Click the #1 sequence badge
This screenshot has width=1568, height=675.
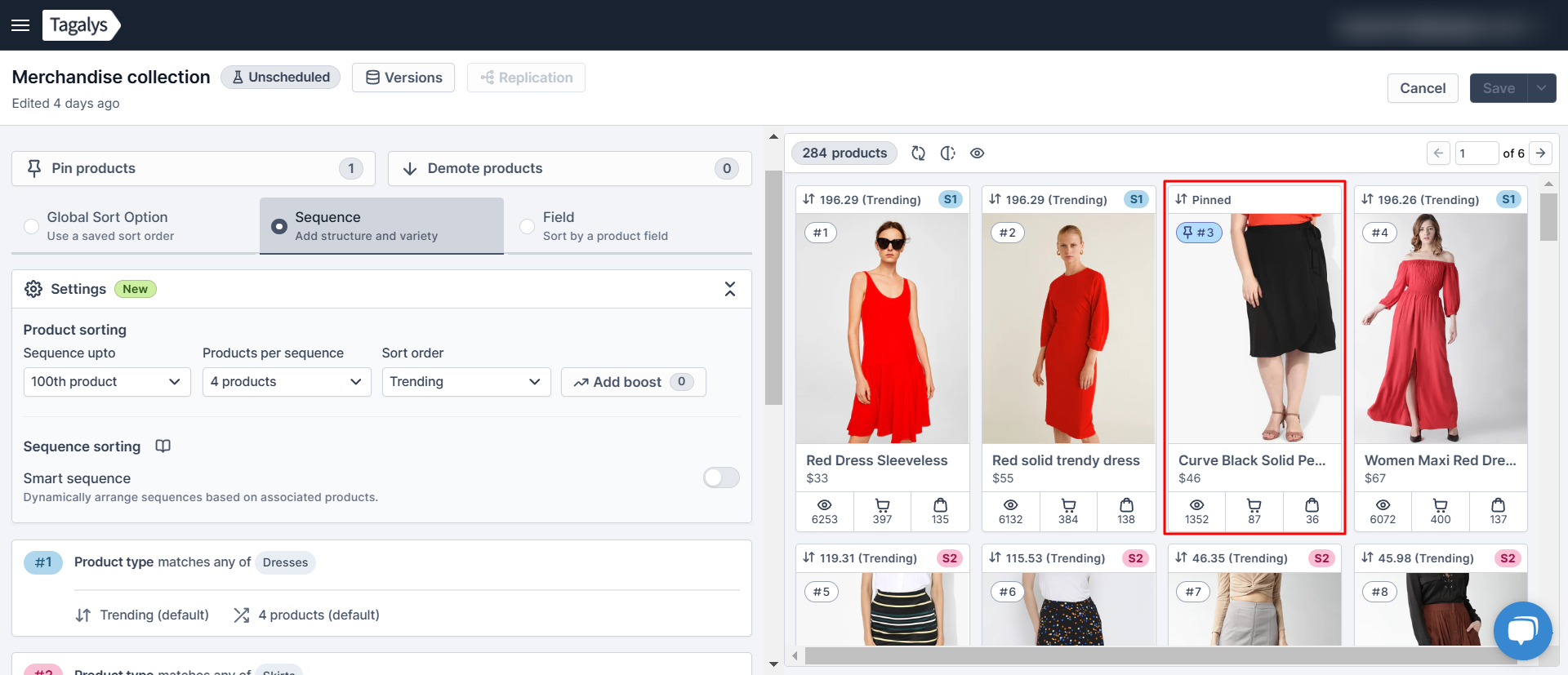43,562
